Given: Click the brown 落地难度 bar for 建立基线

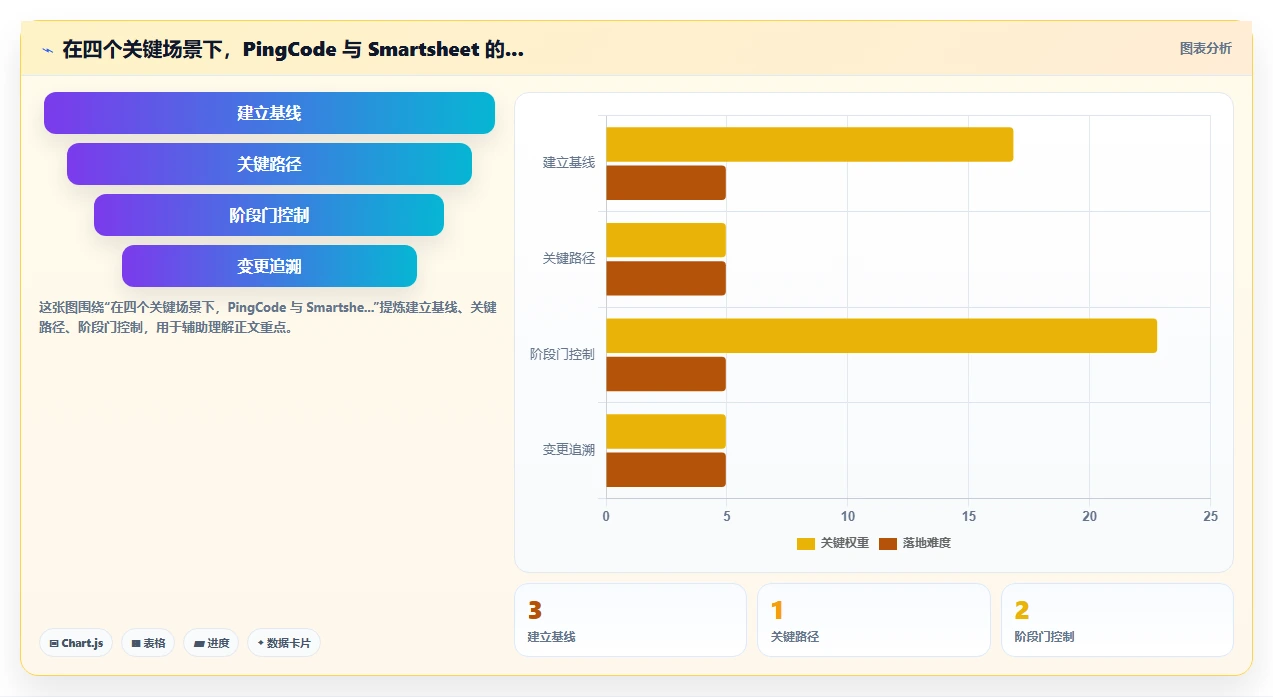Looking at the screenshot, I should pos(666,183).
